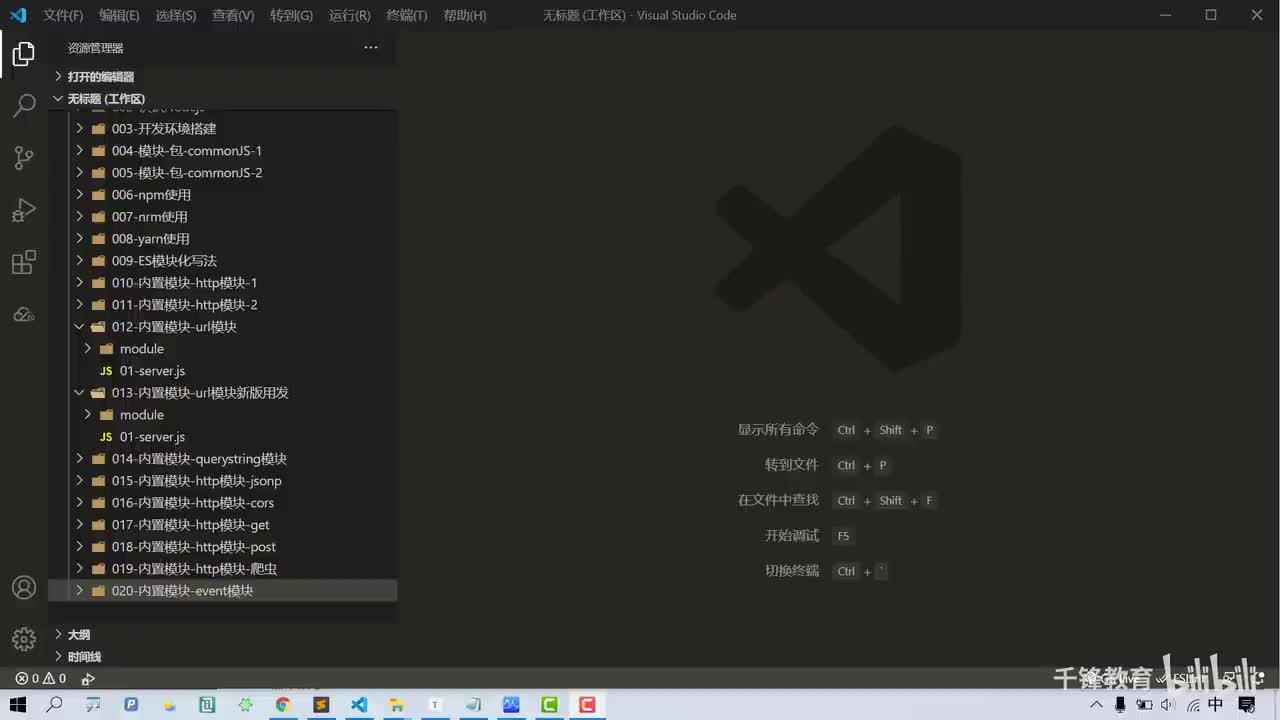Open 01-server.js in the 012-内置模块-url模块 folder
Screen dimensions: 1280x720
tap(222, 371)
